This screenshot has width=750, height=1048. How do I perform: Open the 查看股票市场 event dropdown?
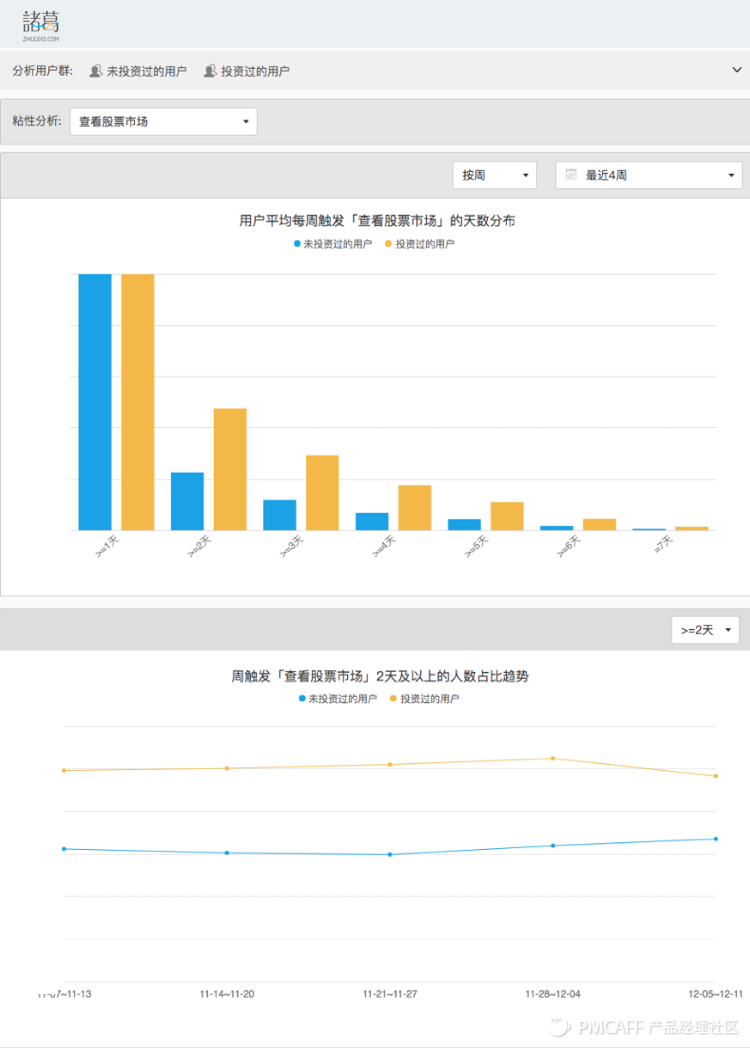coord(164,122)
